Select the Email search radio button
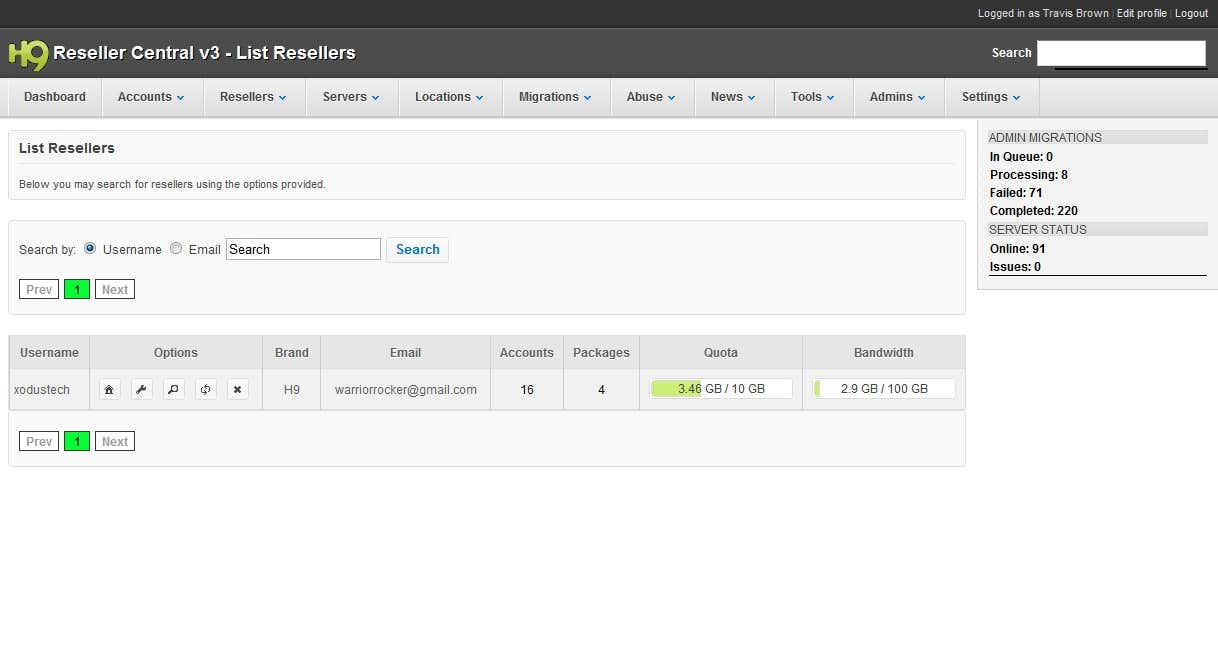The height and width of the screenshot is (655, 1218). pyautogui.click(x=176, y=249)
